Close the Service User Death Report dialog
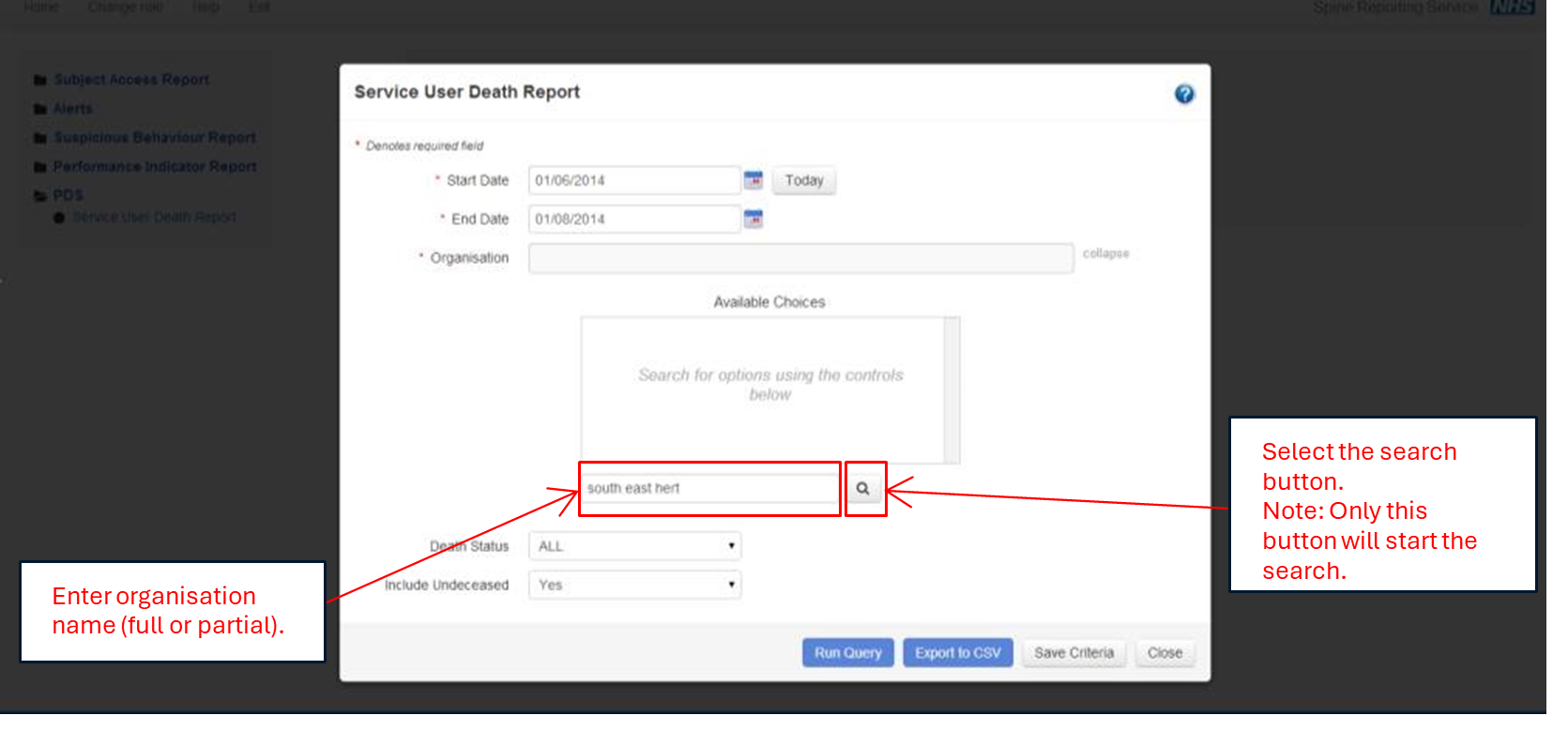 (x=1165, y=653)
